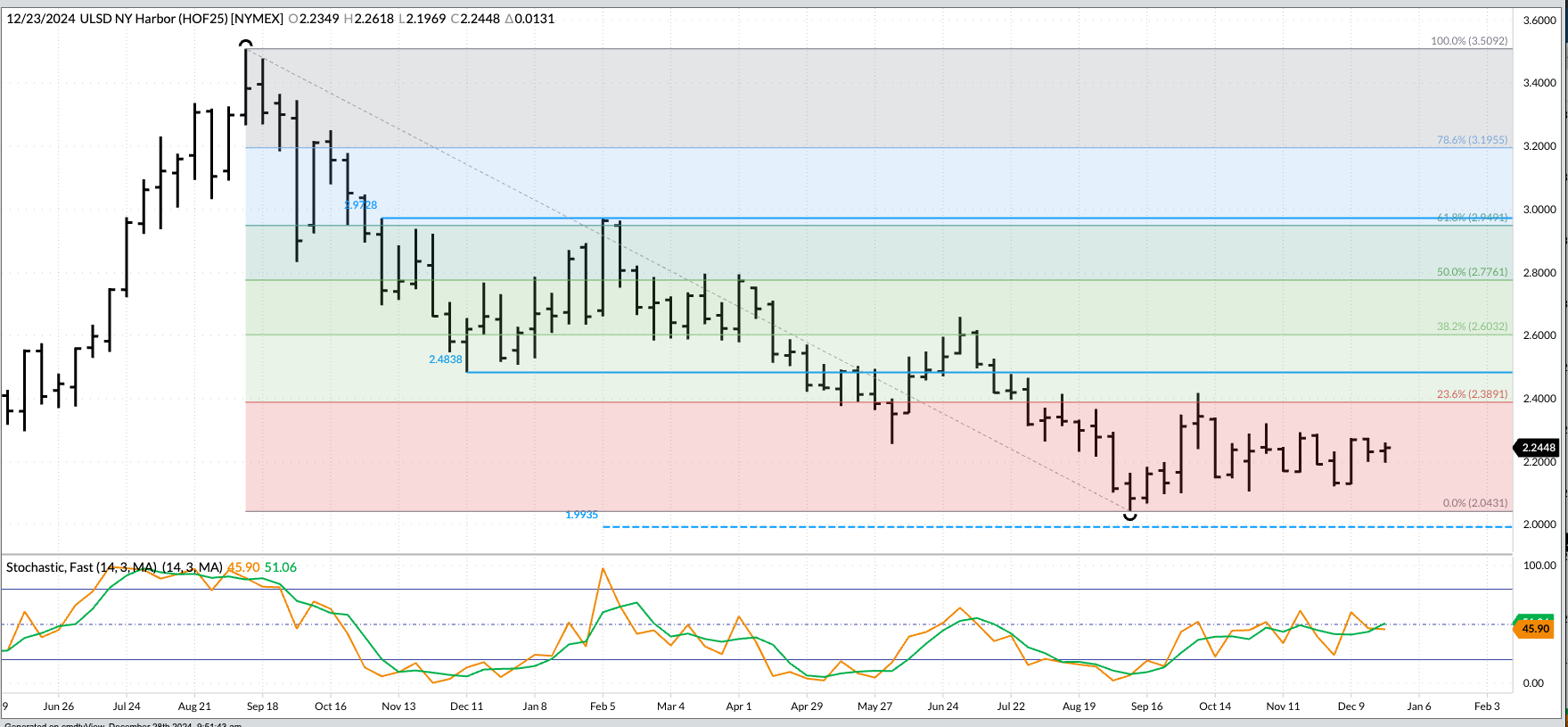1568x727 pixels.
Task: Click the Sep 18 date axis label
Action: tap(262, 706)
